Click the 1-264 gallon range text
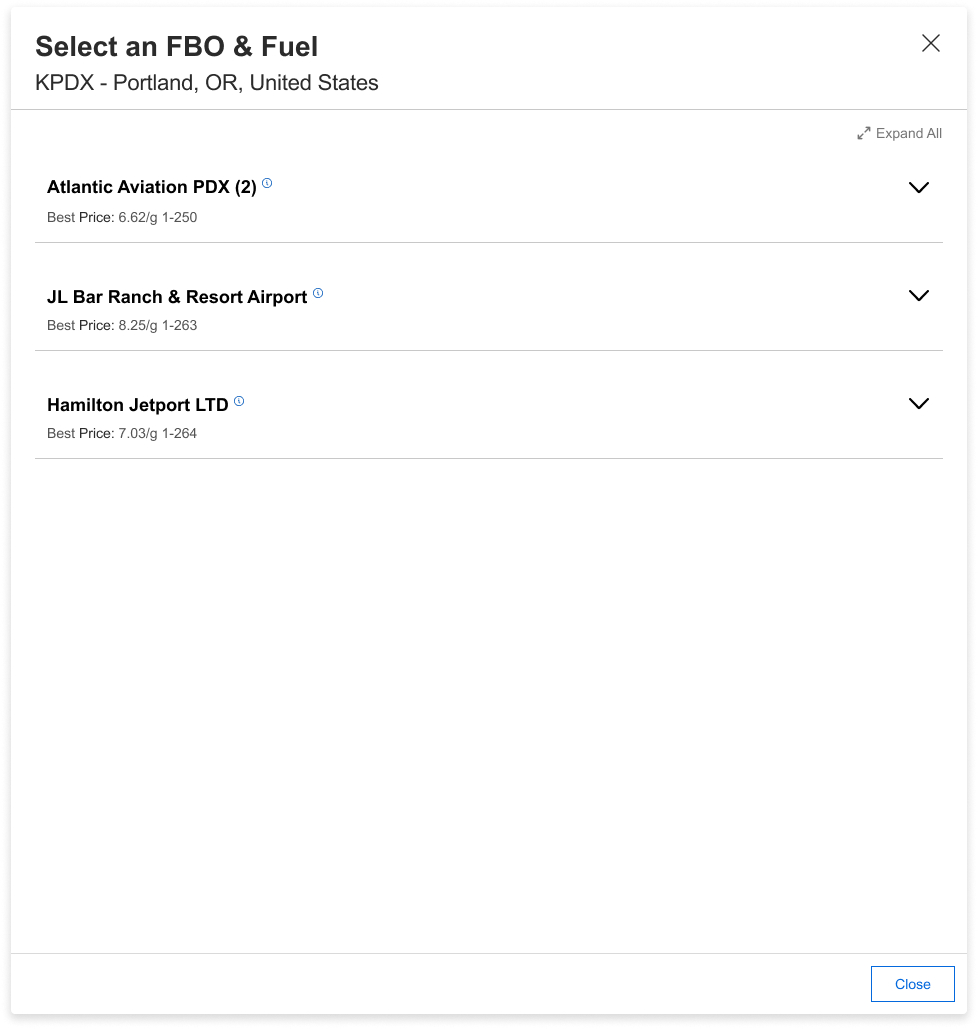 pos(180,433)
